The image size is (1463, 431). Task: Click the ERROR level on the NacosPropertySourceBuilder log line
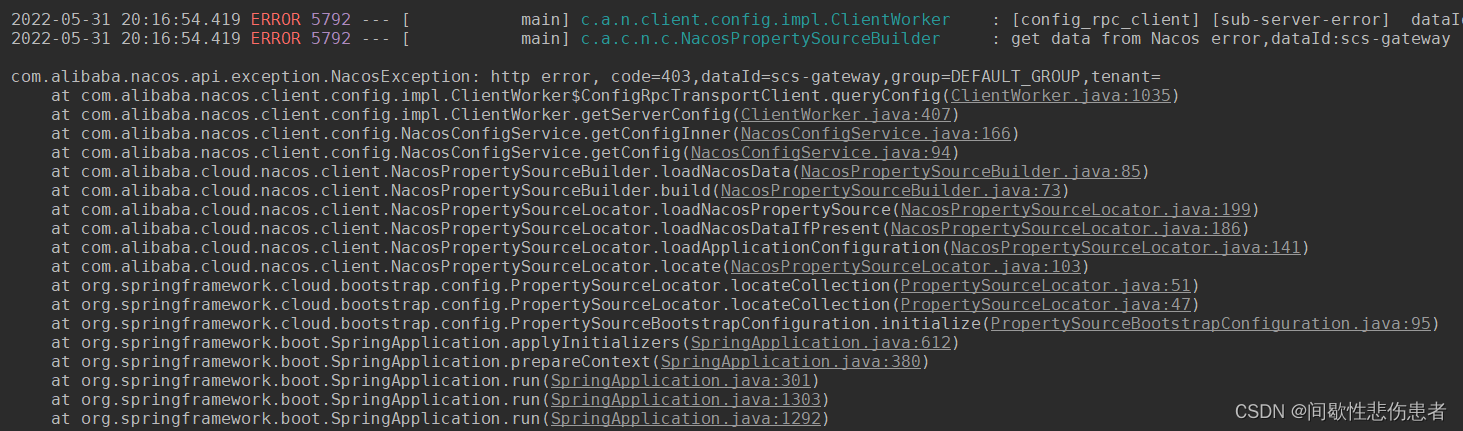tap(275, 39)
